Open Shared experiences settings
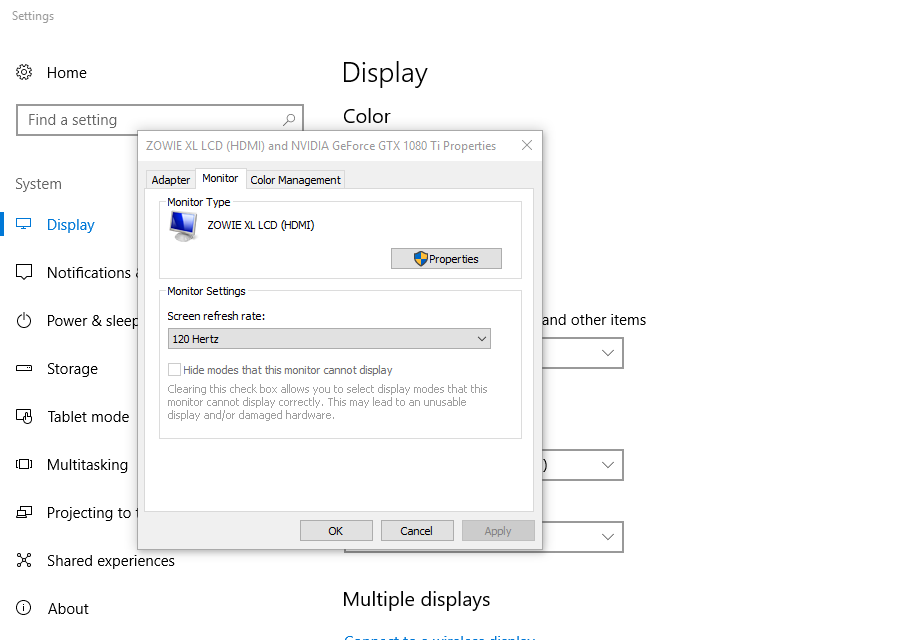The image size is (916, 640). (111, 561)
